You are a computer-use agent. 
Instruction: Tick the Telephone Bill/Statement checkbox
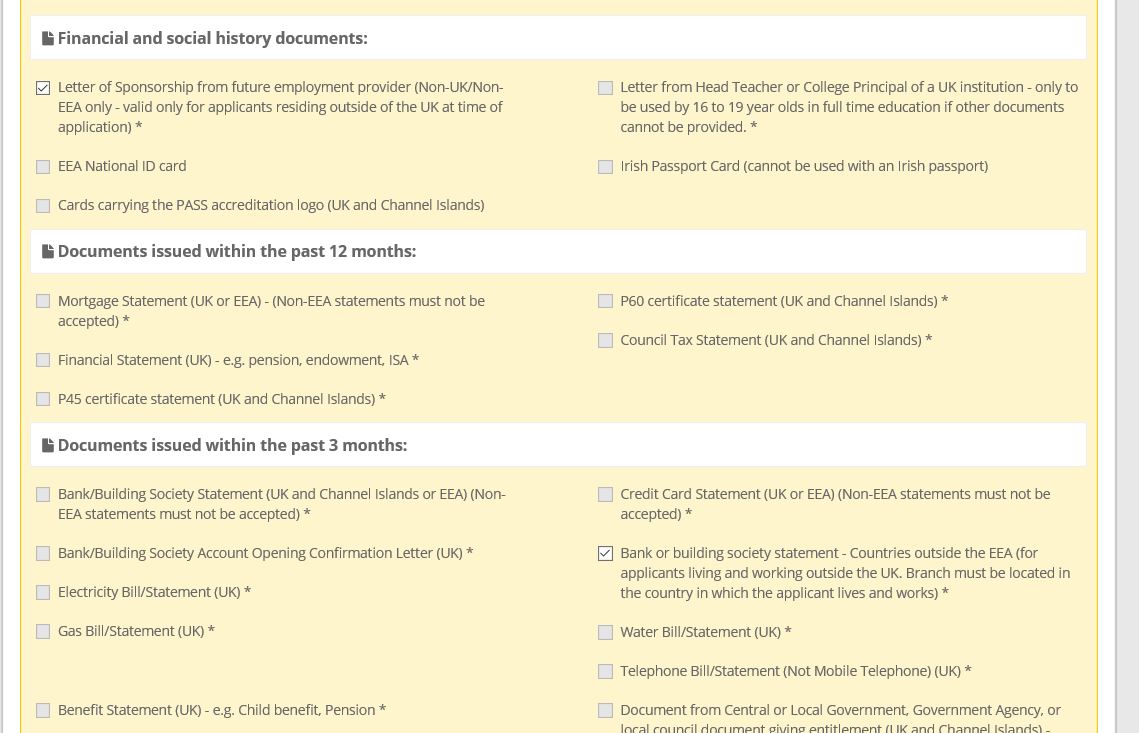tap(605, 672)
